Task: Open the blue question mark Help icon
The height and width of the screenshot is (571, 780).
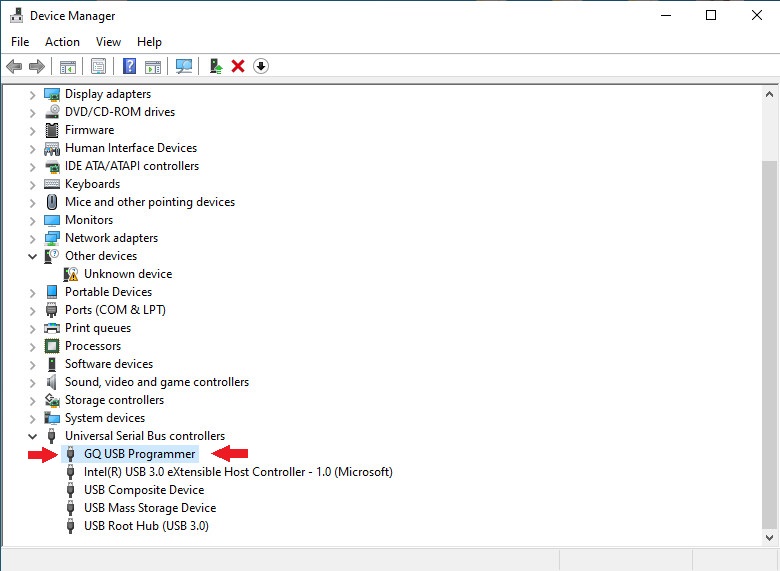Action: (x=129, y=66)
